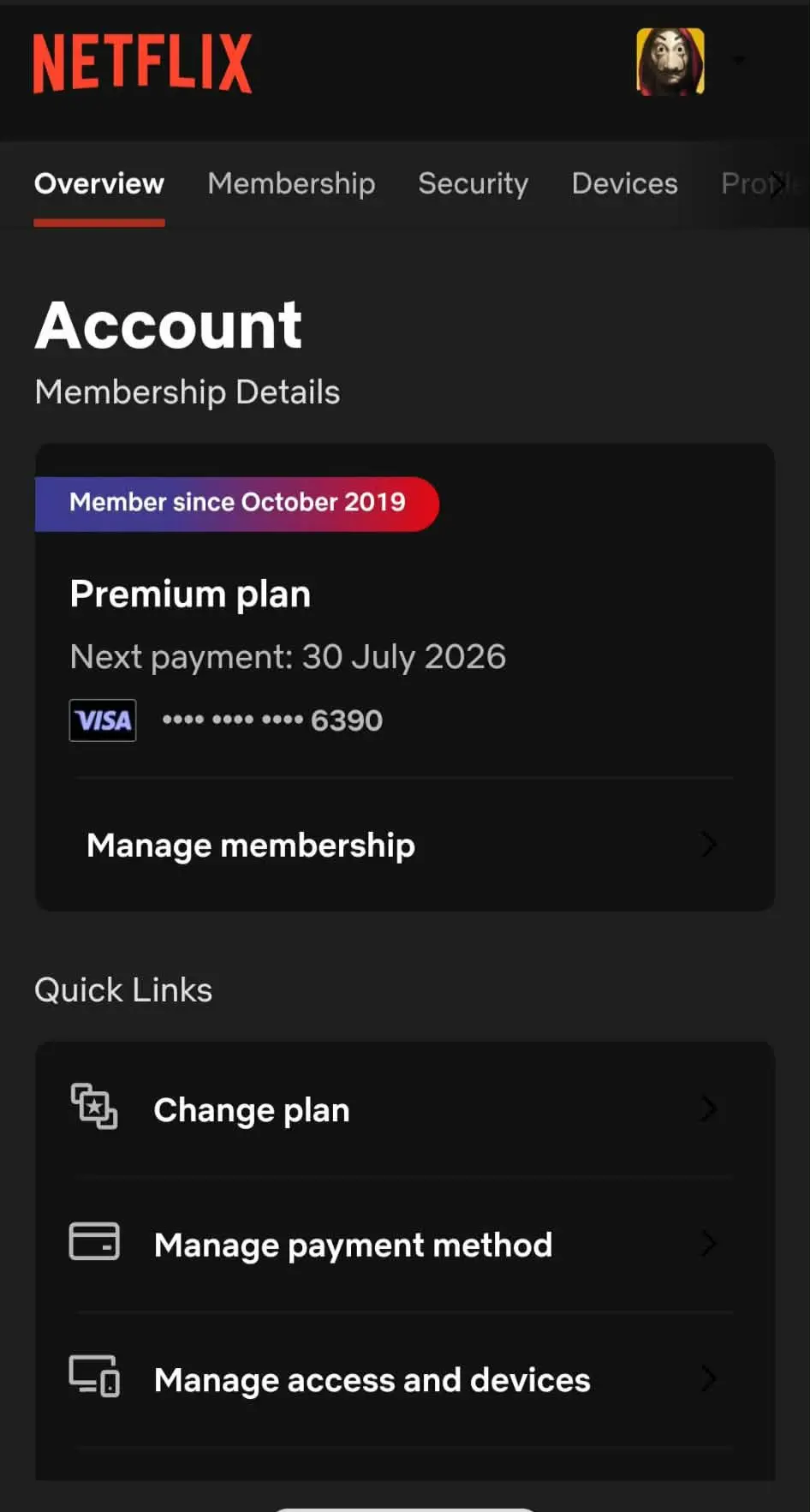Switch to the Security tab
Viewport: 810px width, 1512px height.
coord(473,184)
